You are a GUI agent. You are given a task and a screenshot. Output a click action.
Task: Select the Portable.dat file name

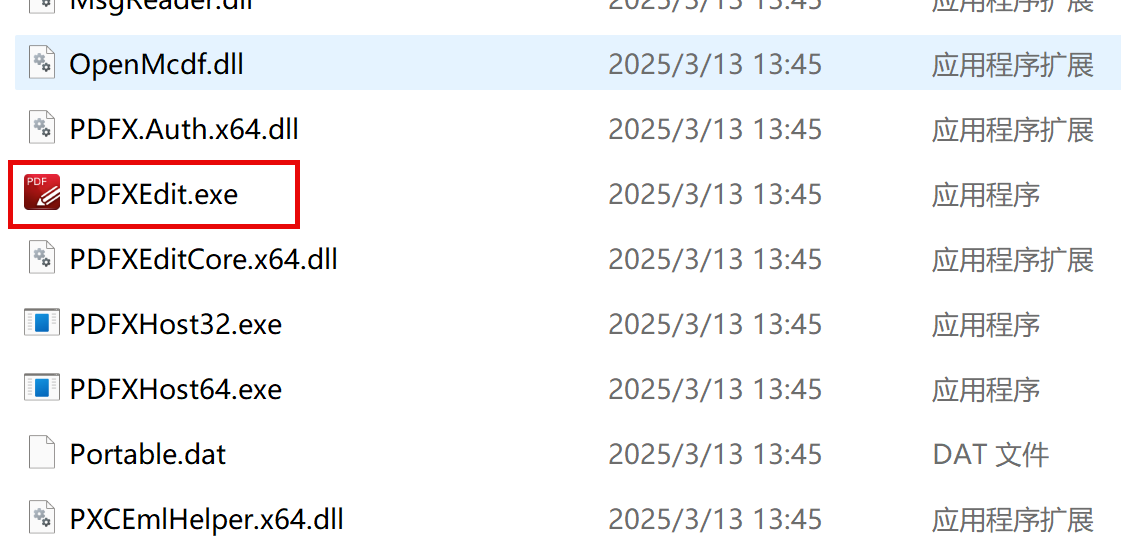pyautogui.click(x=147, y=454)
